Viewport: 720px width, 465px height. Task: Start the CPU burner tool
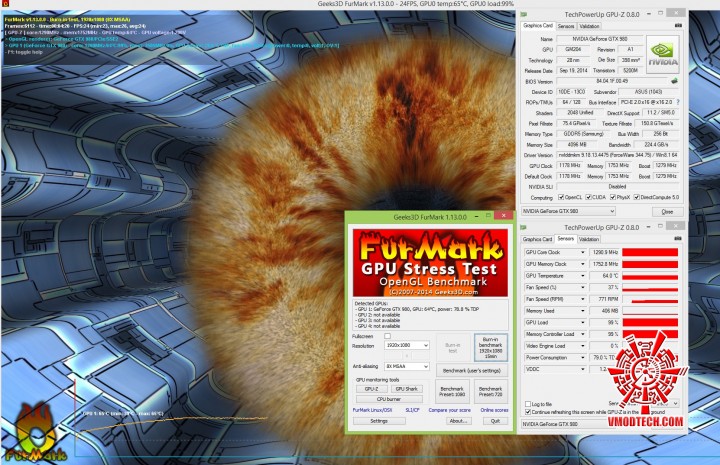pos(389,399)
